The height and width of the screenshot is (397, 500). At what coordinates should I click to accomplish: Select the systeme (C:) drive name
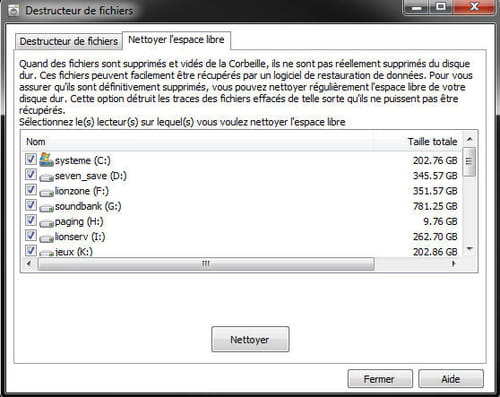point(83,161)
